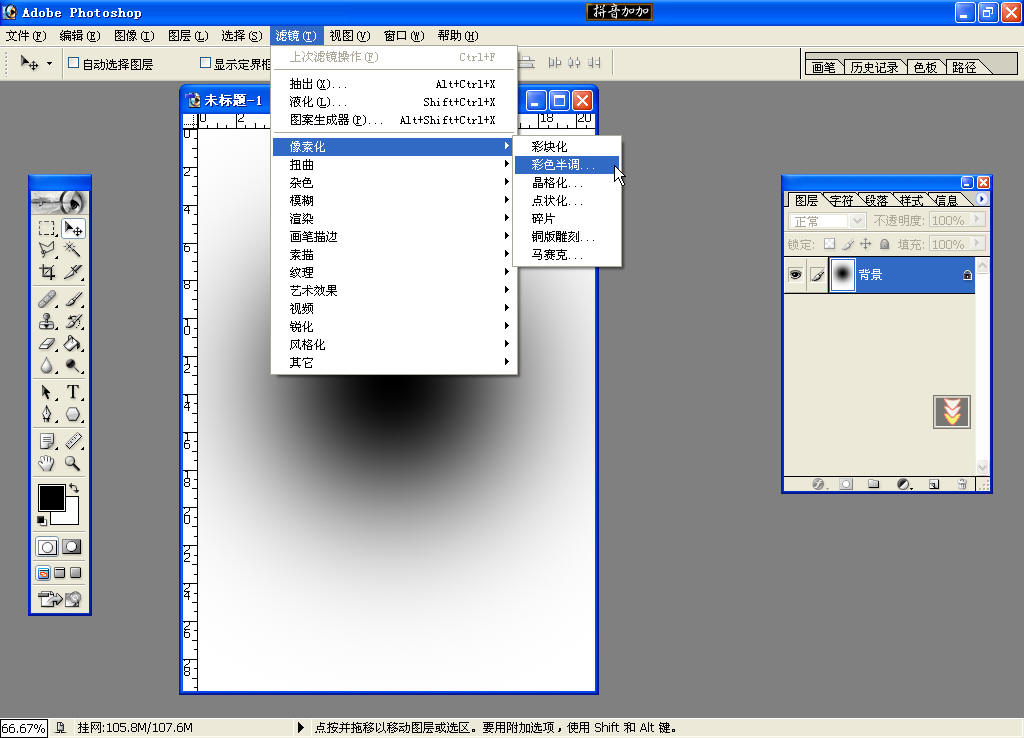The image size is (1024, 738).
Task: Open status bar info arrow menu
Action: [300, 727]
